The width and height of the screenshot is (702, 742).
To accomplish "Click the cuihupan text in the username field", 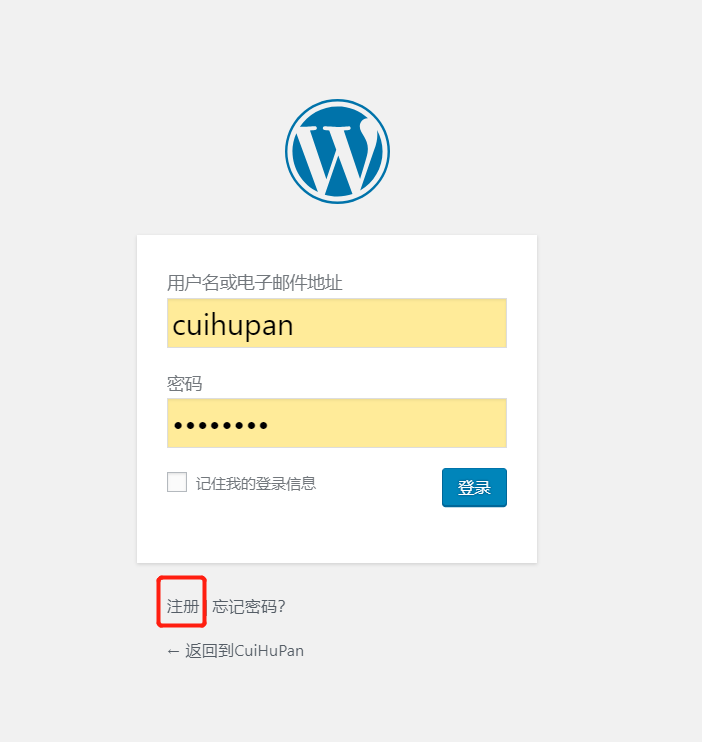I will coord(233,326).
